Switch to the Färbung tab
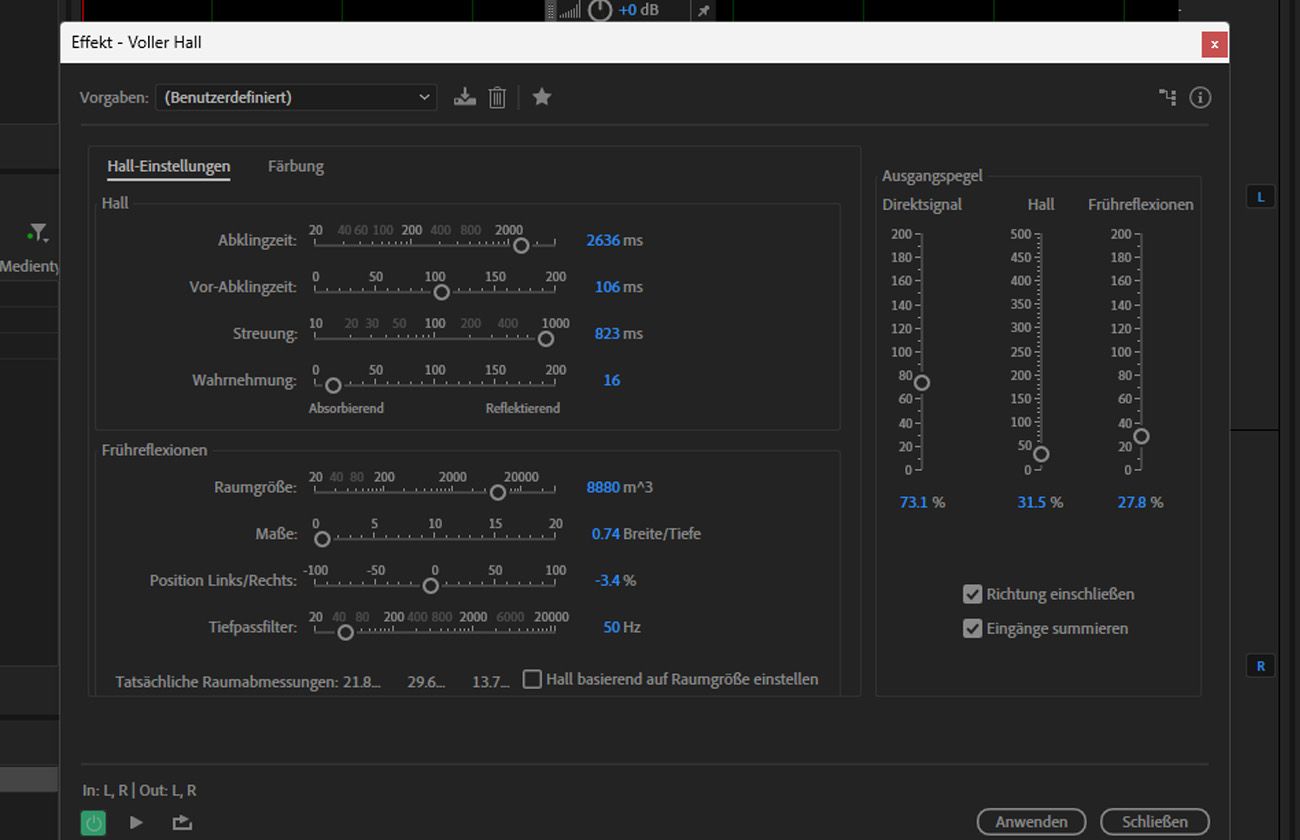The width and height of the screenshot is (1300, 840). [295, 166]
